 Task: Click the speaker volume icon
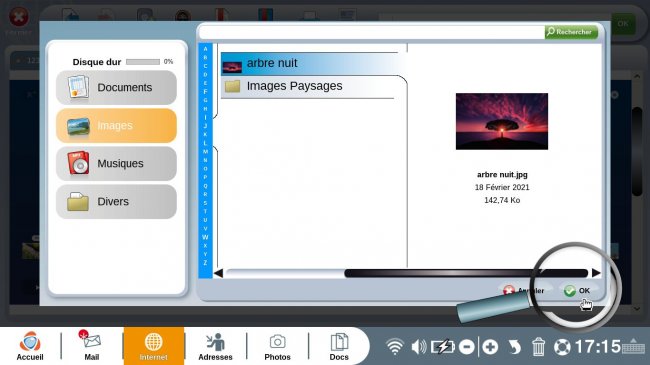coord(419,346)
